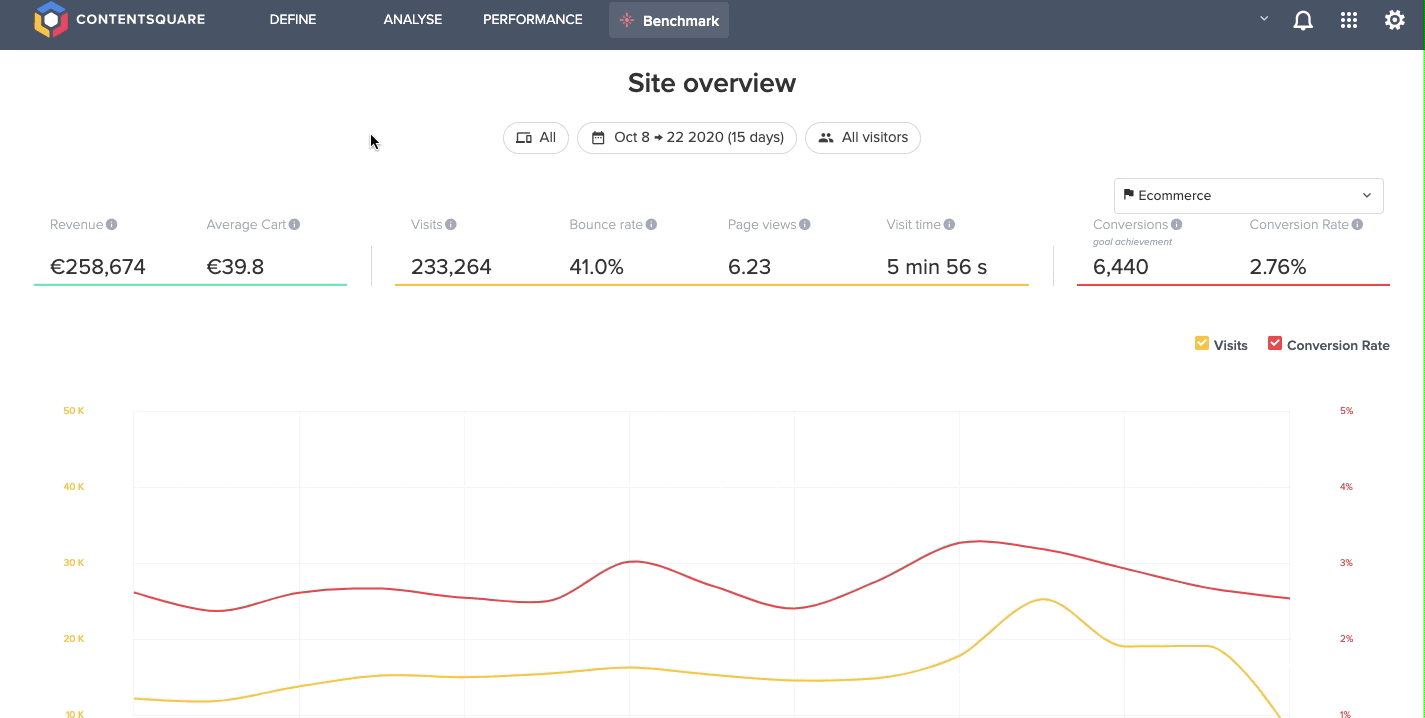Open the Ecommerce goal dropdown

point(1249,196)
